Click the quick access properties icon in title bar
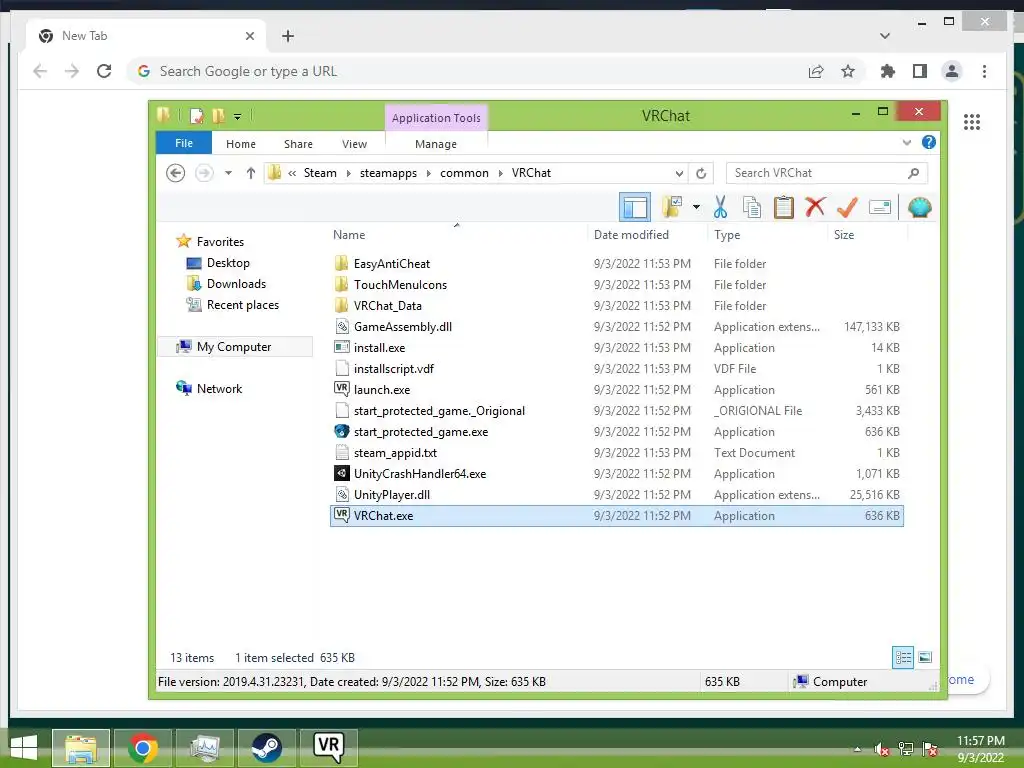 [196, 116]
